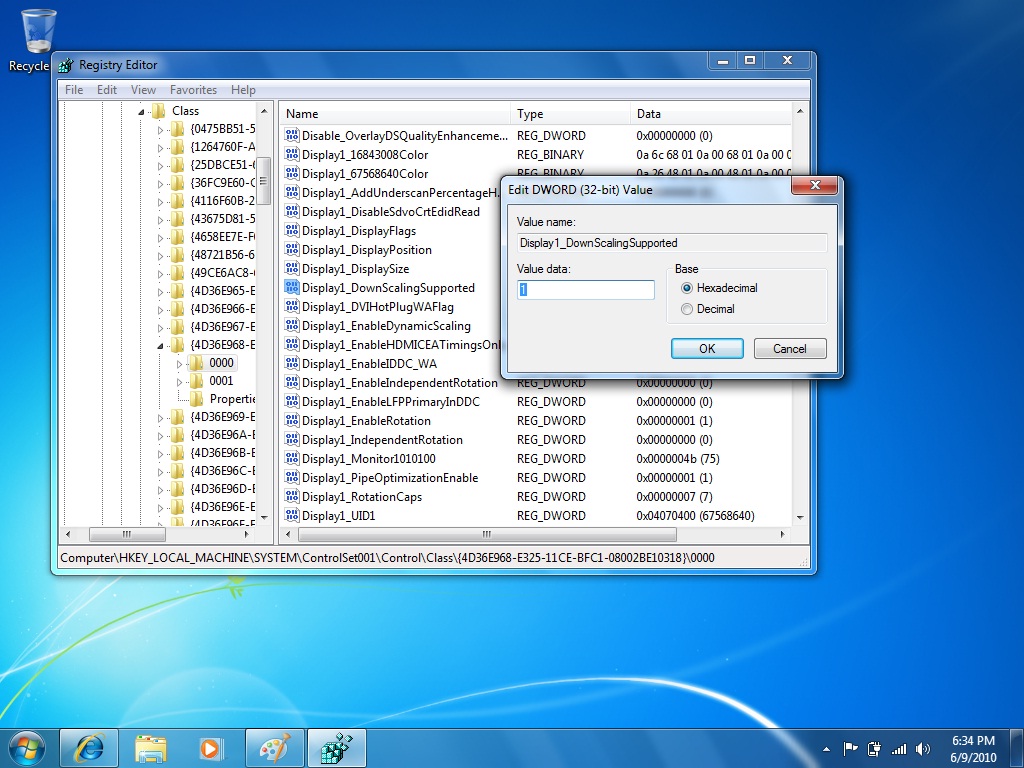Click the Disable_OverlayDSQualityEnhancement value icon
This screenshot has width=1024, height=768.
click(x=292, y=136)
